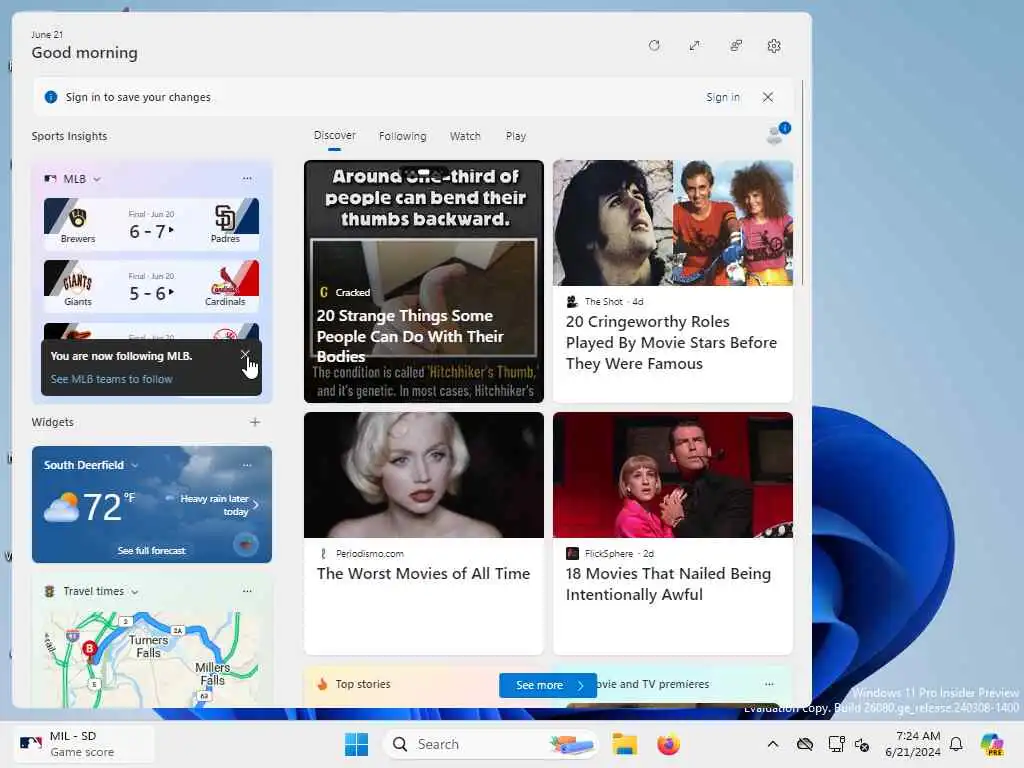Click the taskbar Search box
The image size is (1024, 768).
(490, 744)
